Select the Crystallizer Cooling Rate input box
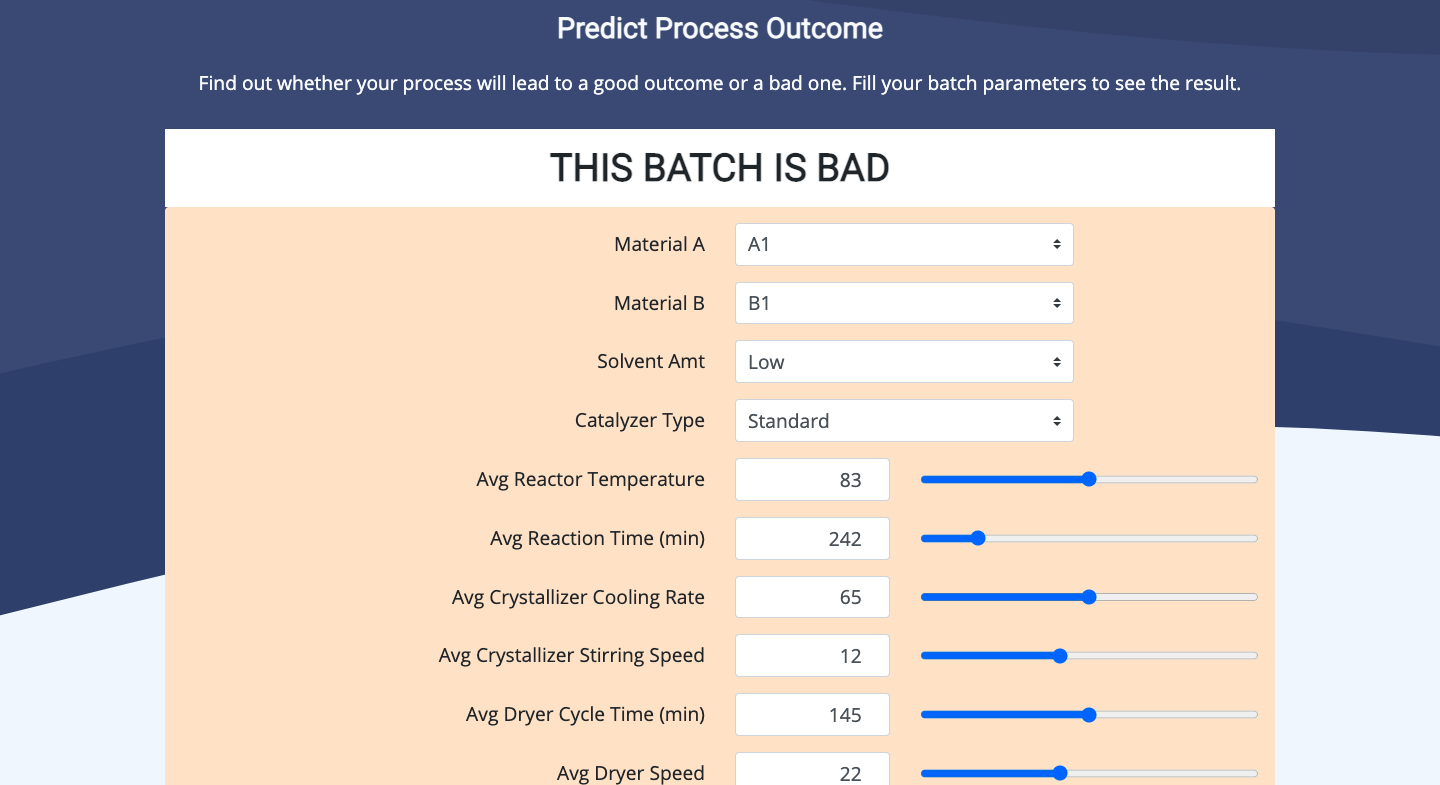The image size is (1440, 785). click(812, 597)
